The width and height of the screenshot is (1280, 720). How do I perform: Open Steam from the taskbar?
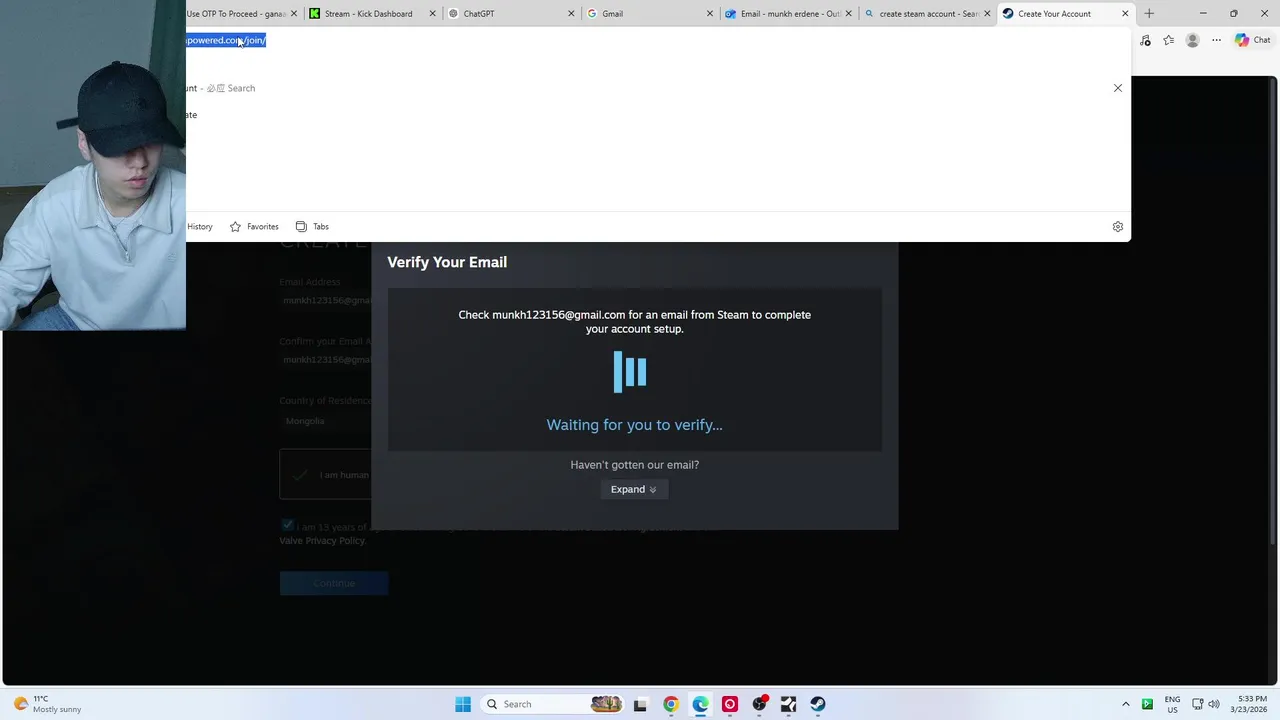(818, 704)
